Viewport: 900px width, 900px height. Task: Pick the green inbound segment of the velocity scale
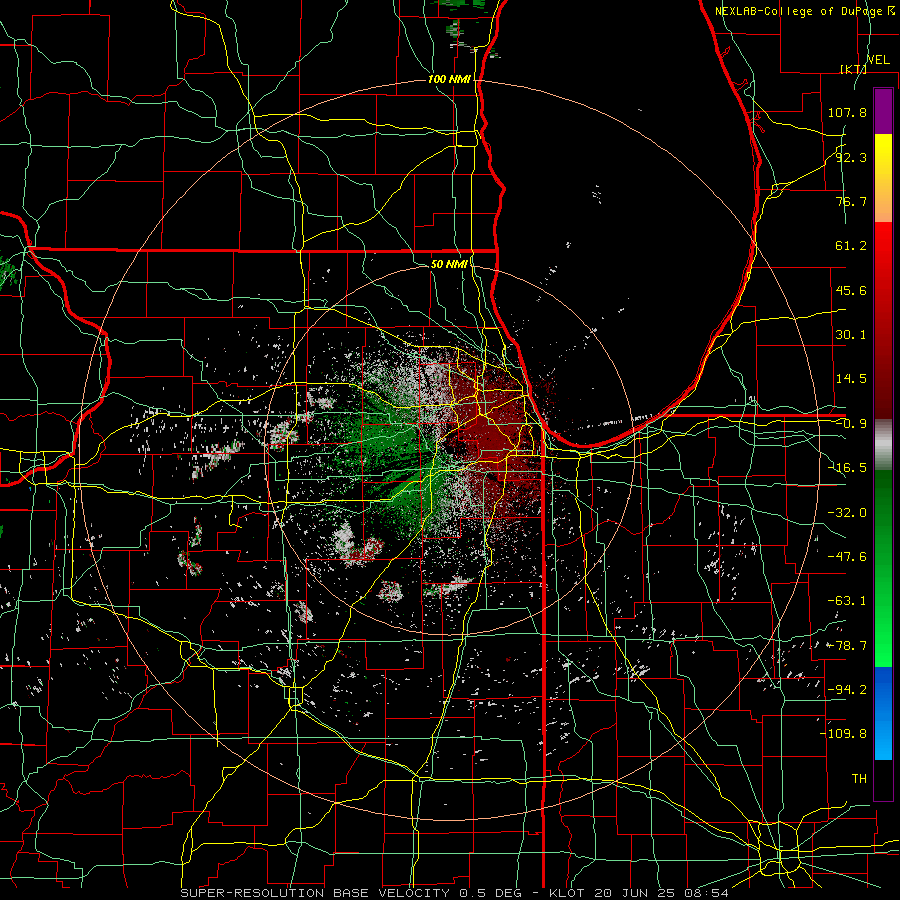coord(883,568)
